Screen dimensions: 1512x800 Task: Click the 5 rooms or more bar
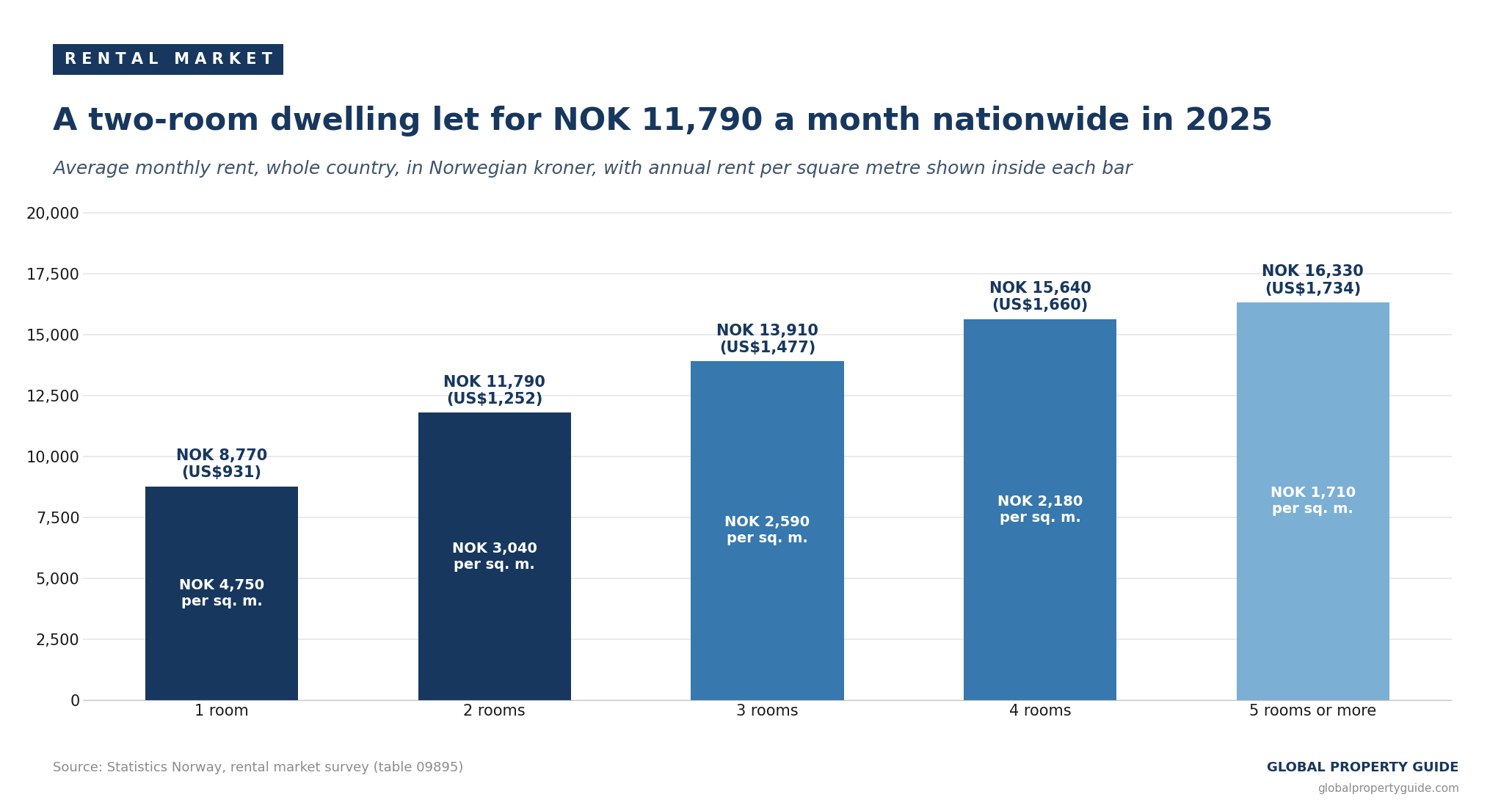(1313, 501)
